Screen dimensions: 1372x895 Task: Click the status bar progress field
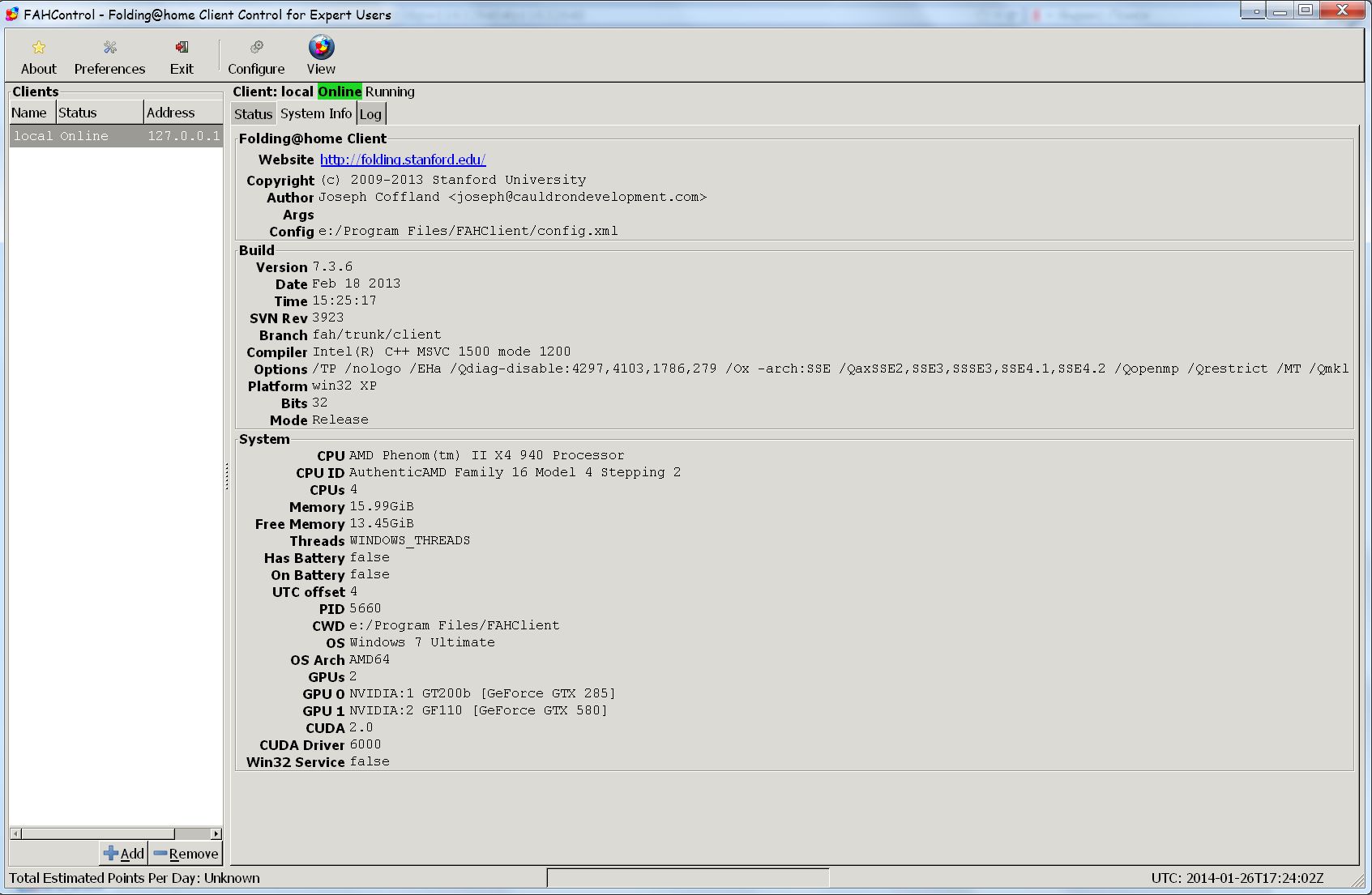pyautogui.click(x=688, y=878)
